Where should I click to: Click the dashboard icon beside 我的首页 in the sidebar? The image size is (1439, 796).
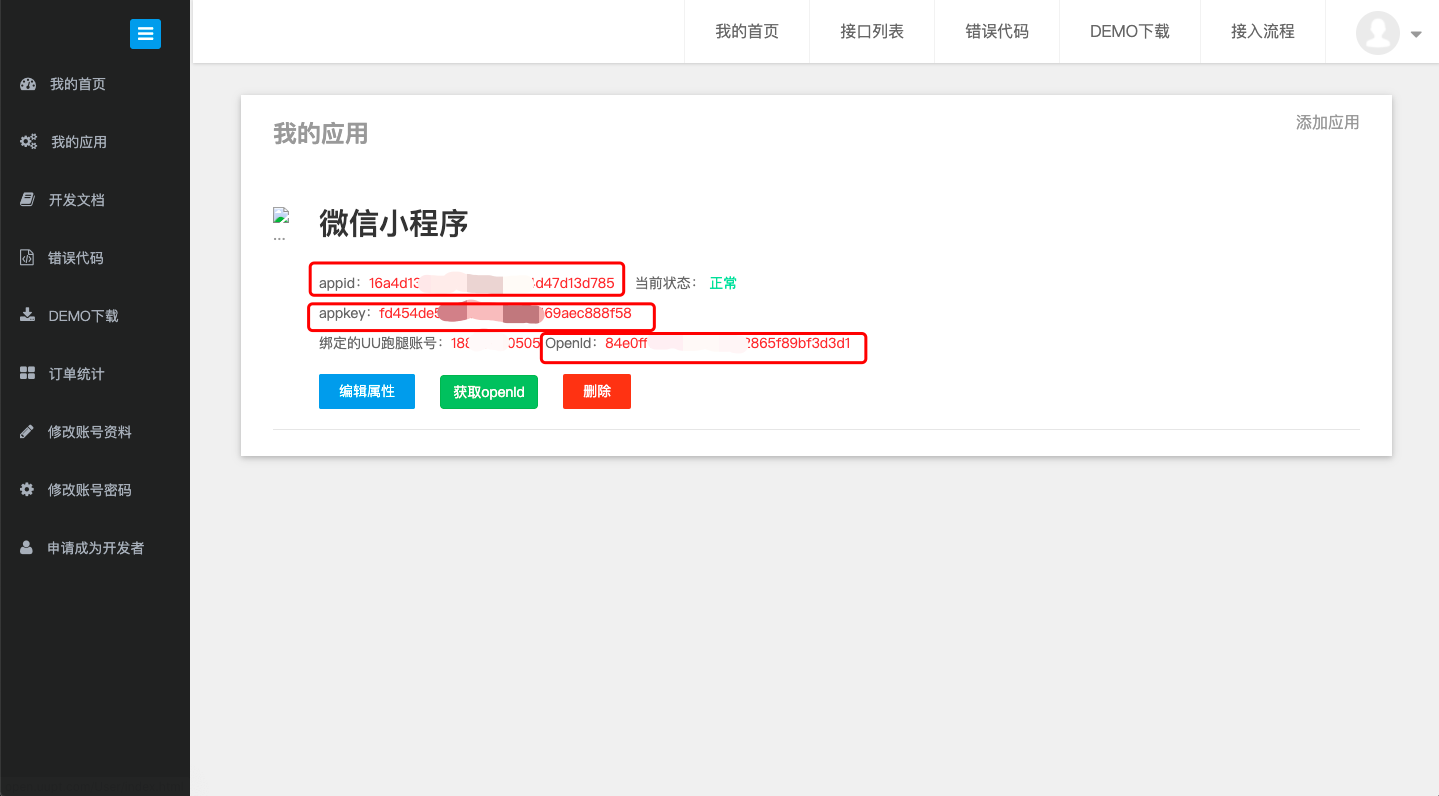[x=28, y=84]
